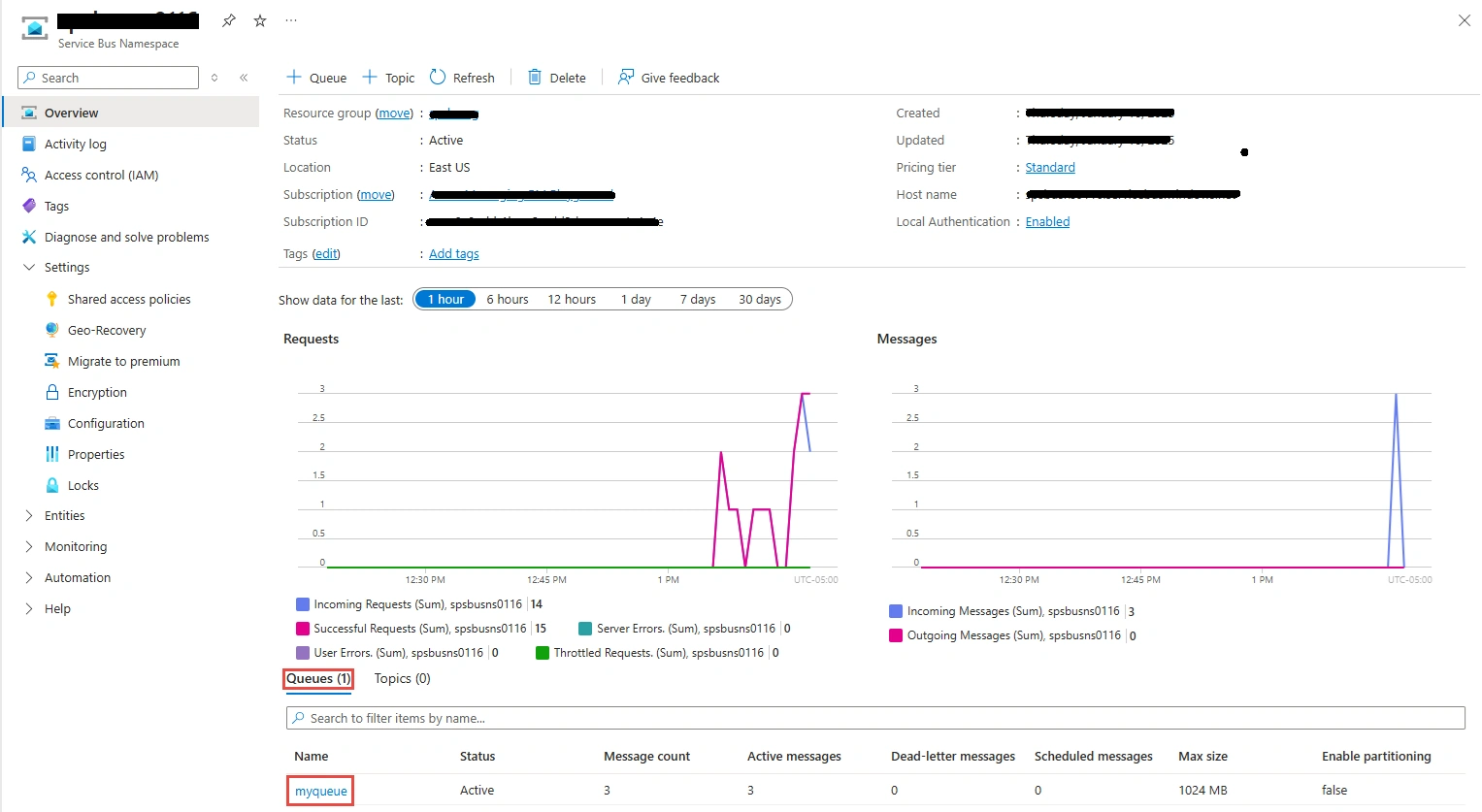Select the 1 hour time range

(445, 299)
